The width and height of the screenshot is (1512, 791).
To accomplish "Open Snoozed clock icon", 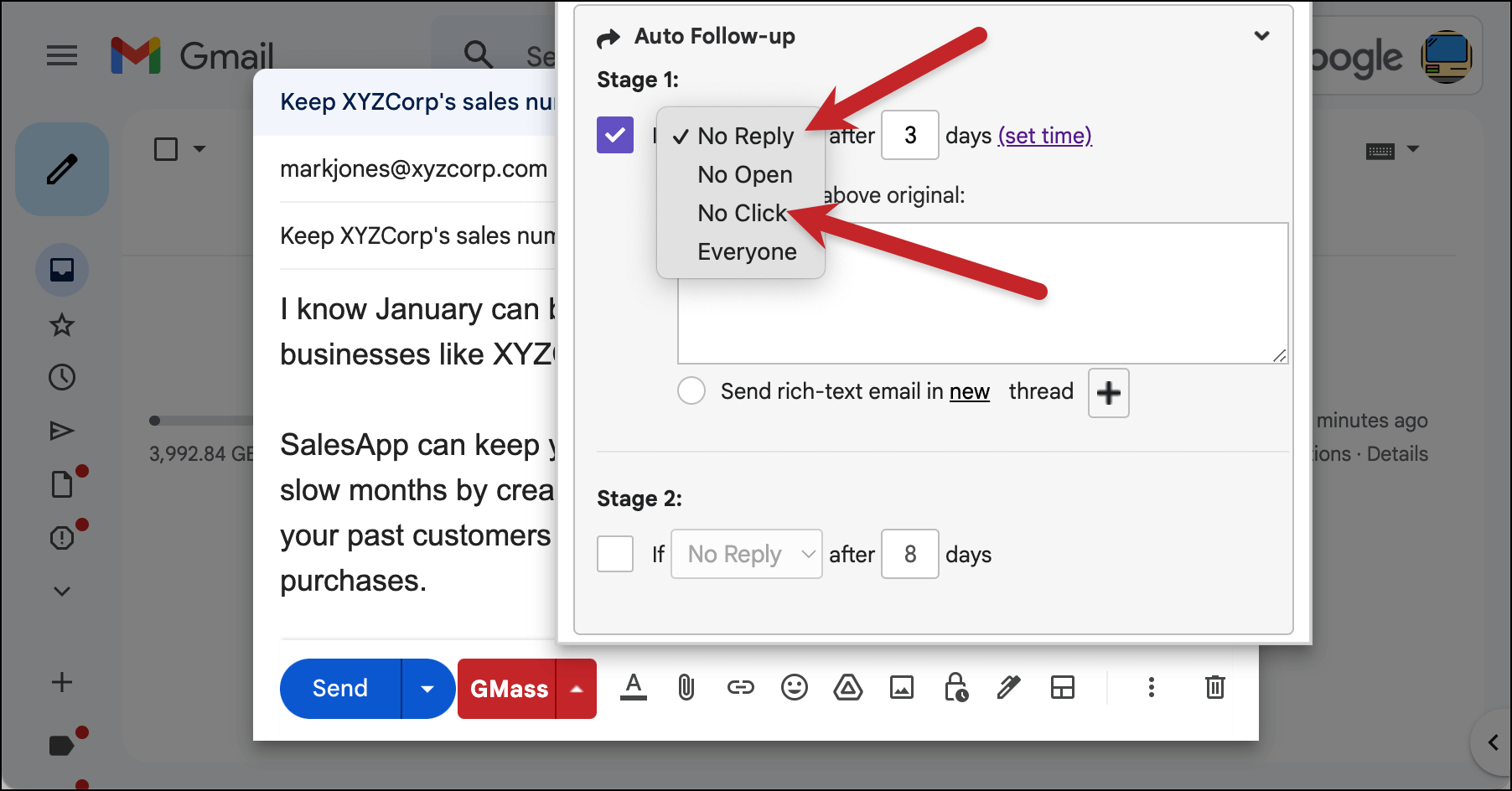I will coord(62,377).
